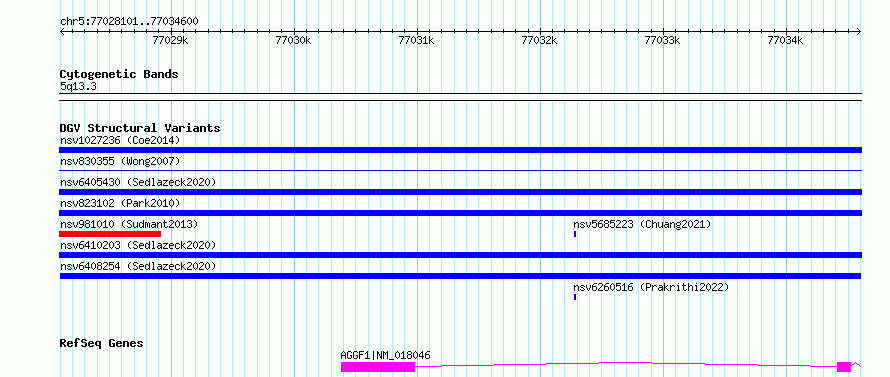Image resolution: width=890 pixels, height=377 pixels.
Task: Open the AGGF1|NM_018046 gene label
Action: coord(385,355)
